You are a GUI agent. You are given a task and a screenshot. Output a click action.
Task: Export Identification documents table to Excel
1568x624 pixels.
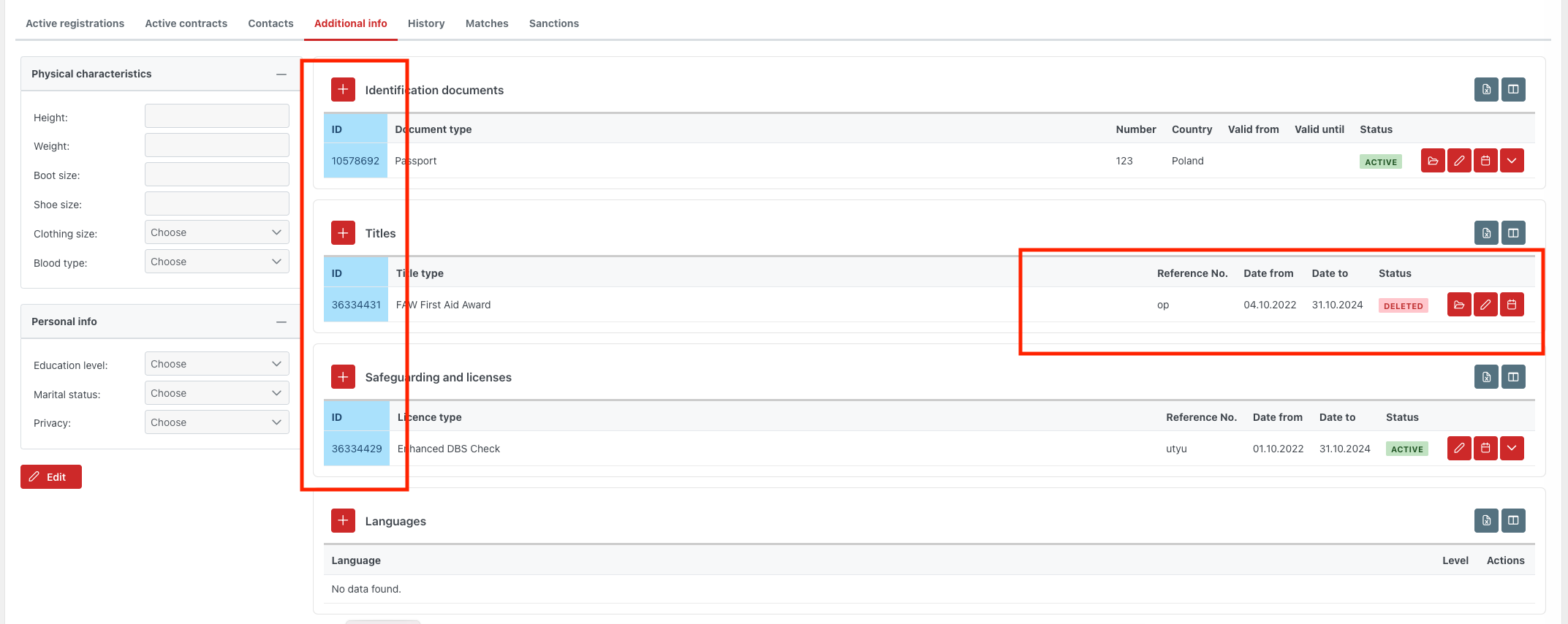(x=1486, y=89)
